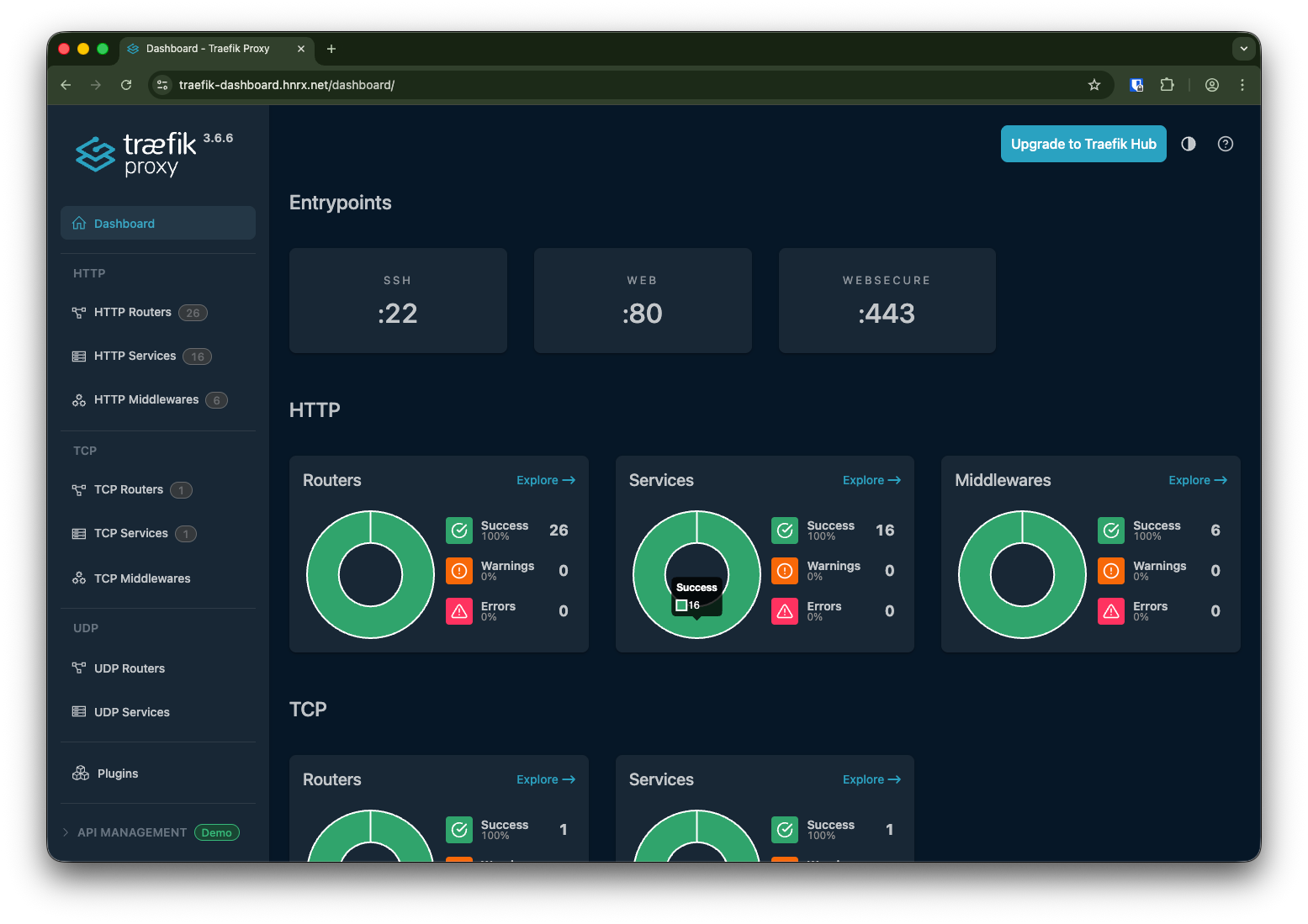Click the HTTP Routers sidebar icon
1308x924 pixels.
(x=79, y=313)
